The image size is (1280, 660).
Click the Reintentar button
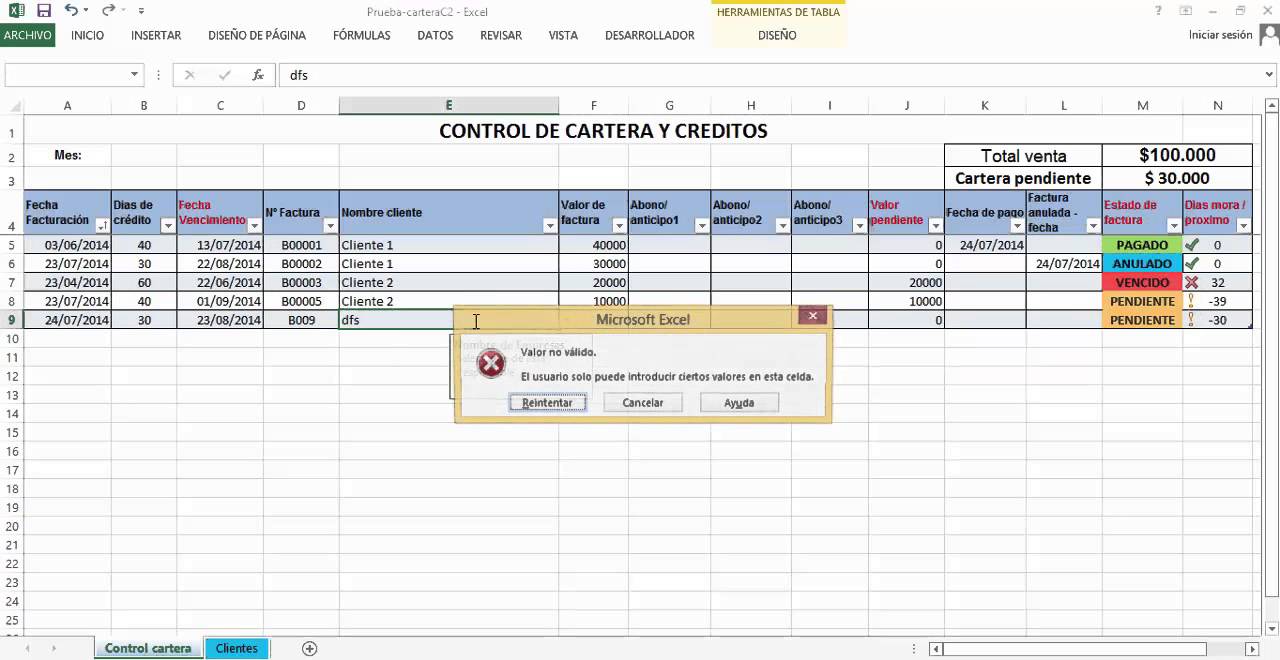coord(547,402)
